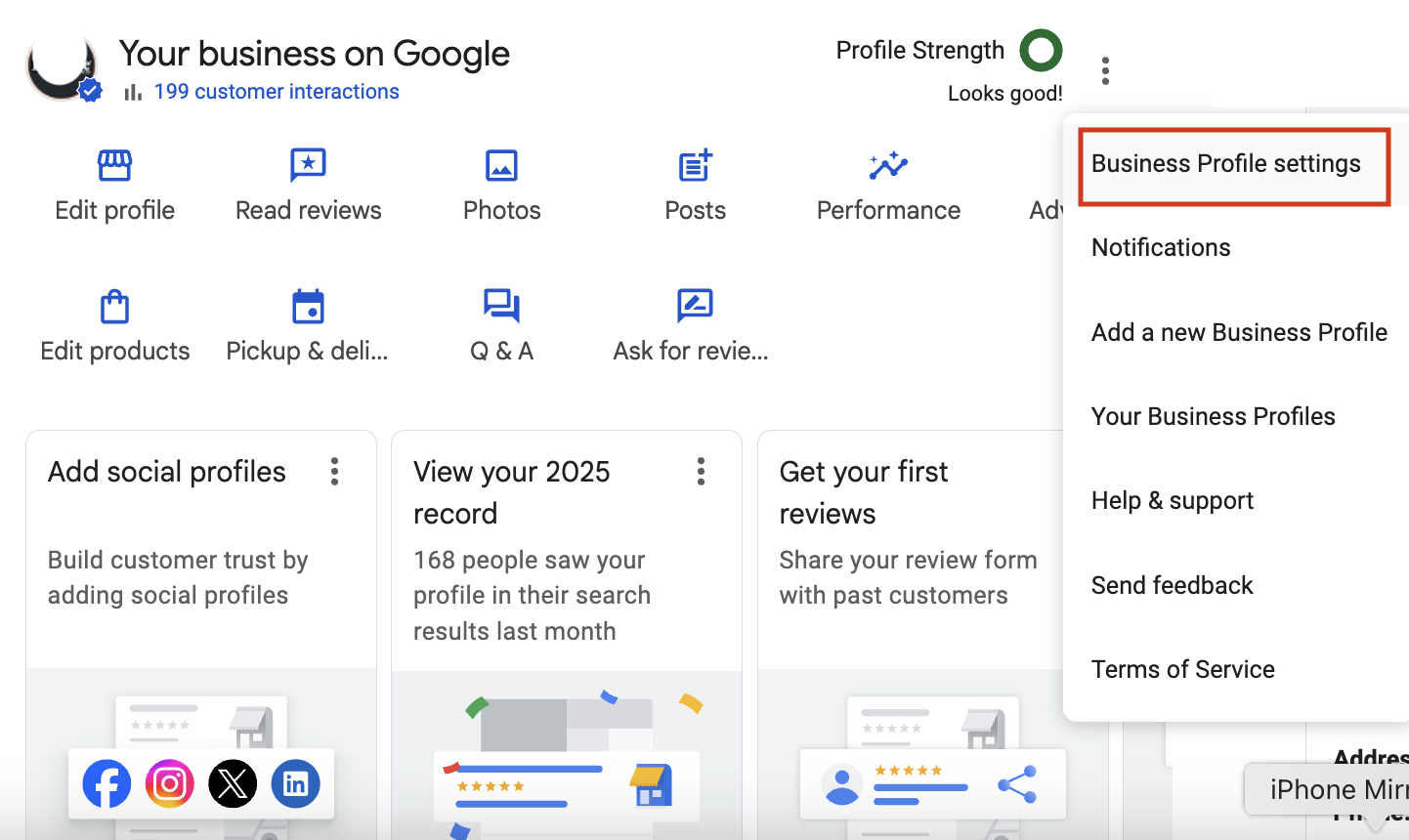Open the Ask for reviews icon

point(695,306)
